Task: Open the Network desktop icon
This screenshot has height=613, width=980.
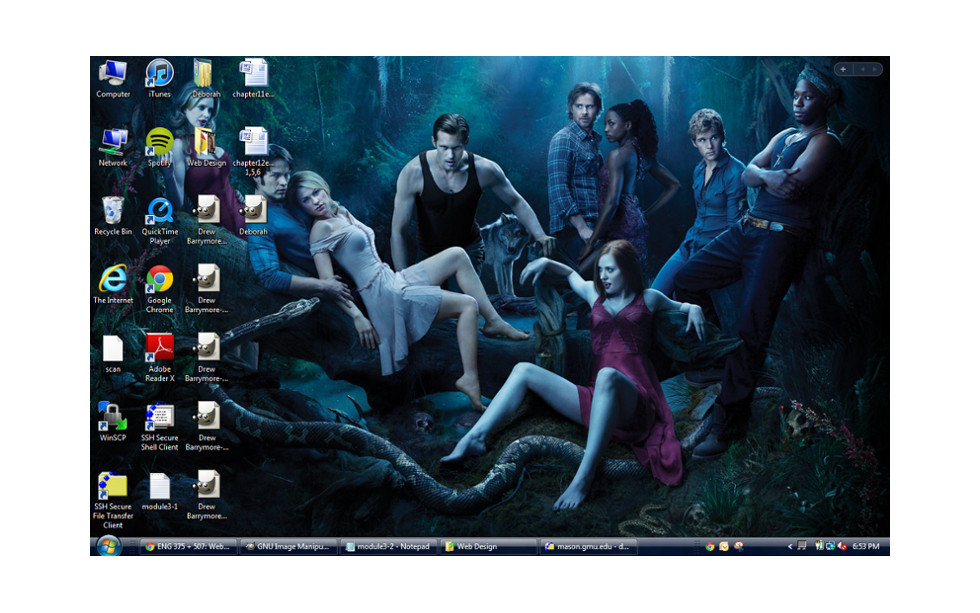Action: pos(113,147)
